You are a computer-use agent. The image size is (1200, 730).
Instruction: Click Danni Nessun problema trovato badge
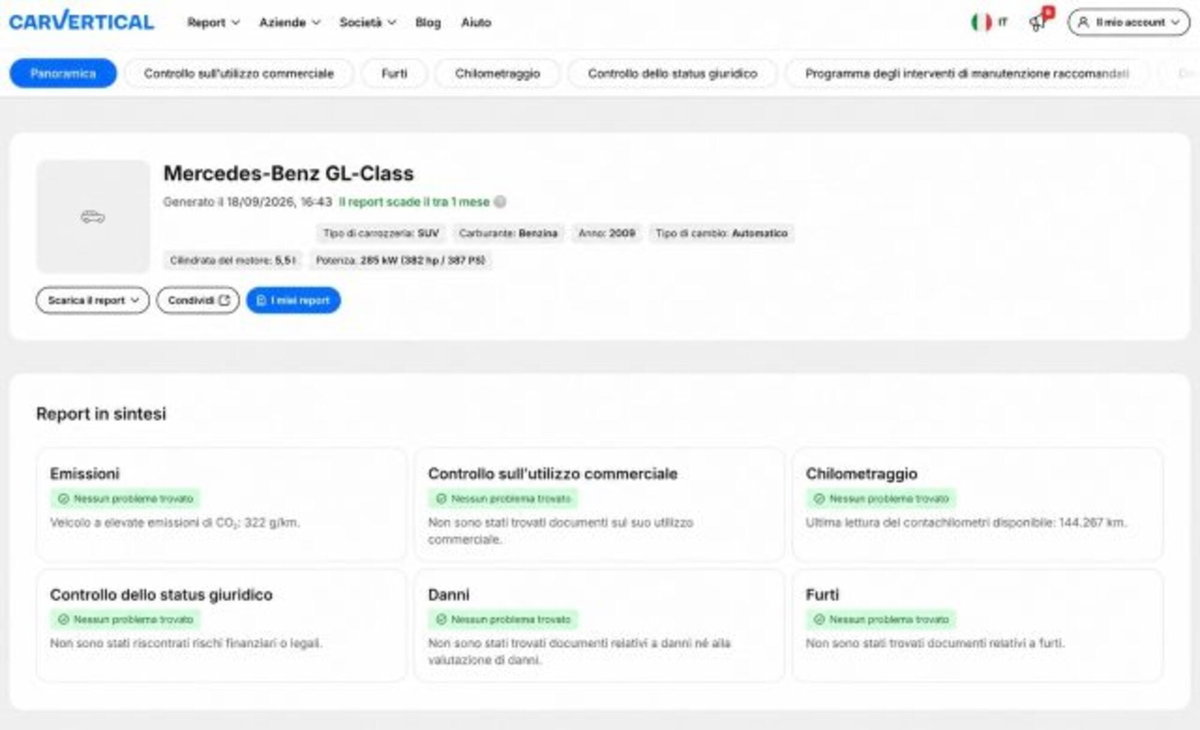503,619
